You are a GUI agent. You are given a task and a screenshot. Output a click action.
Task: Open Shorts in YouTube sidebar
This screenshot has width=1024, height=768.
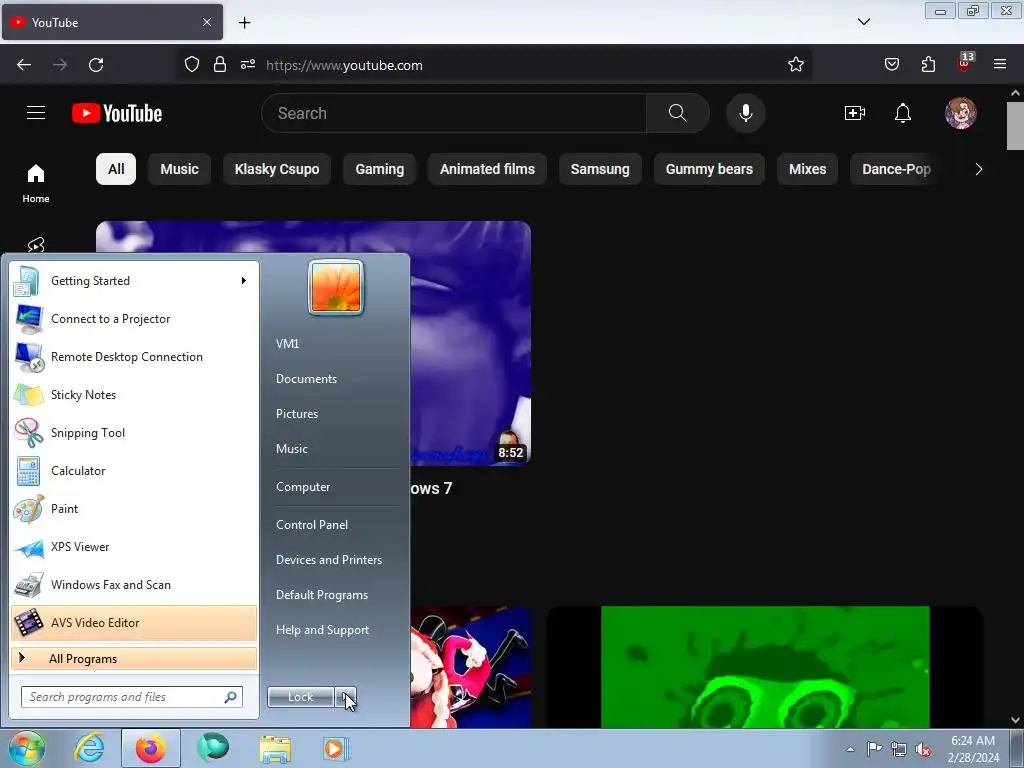click(x=36, y=244)
